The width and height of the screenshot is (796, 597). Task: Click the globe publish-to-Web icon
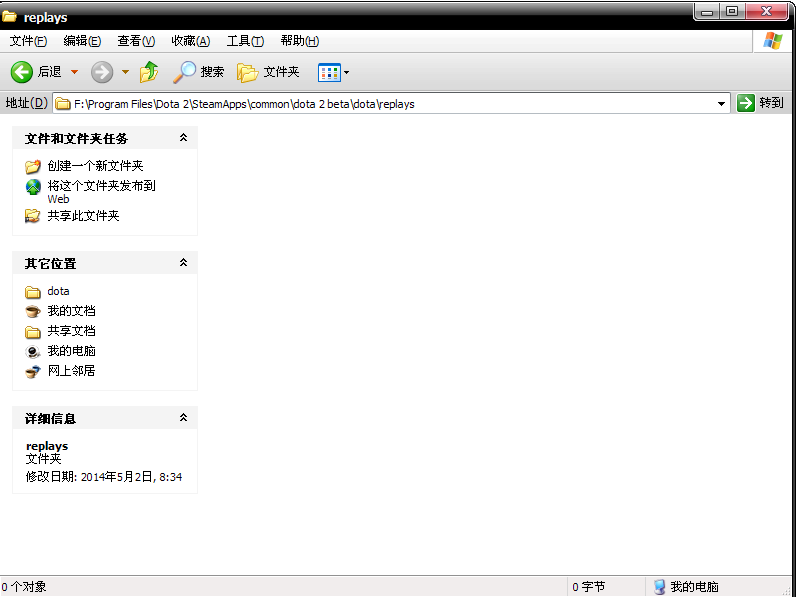[x=33, y=187]
